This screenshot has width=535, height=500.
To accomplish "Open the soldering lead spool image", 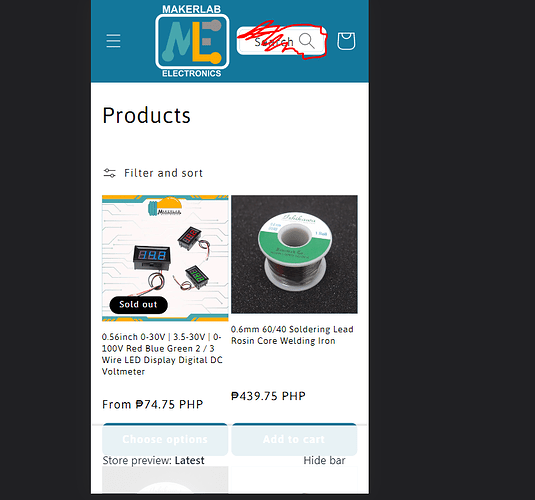I will pos(294,254).
